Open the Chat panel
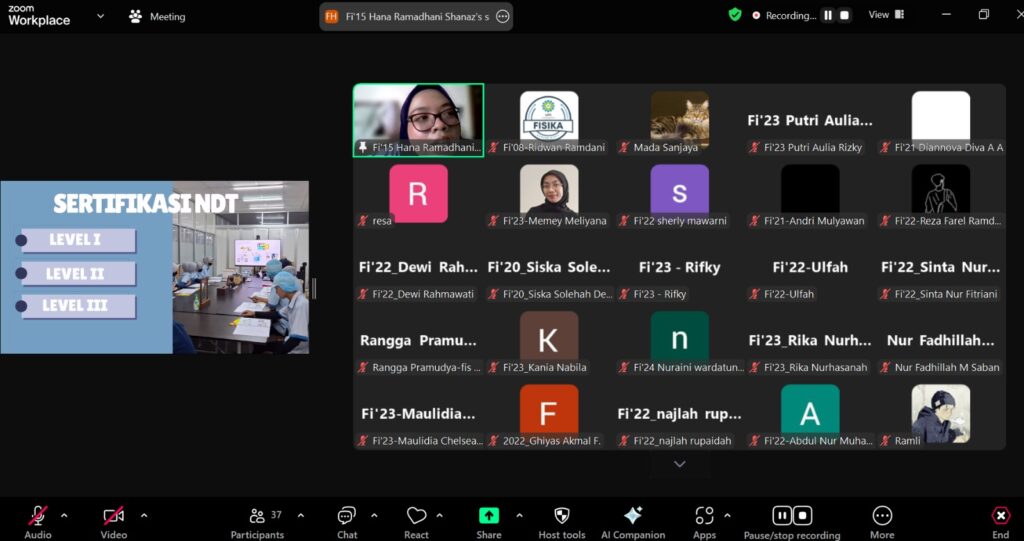 coord(347,516)
